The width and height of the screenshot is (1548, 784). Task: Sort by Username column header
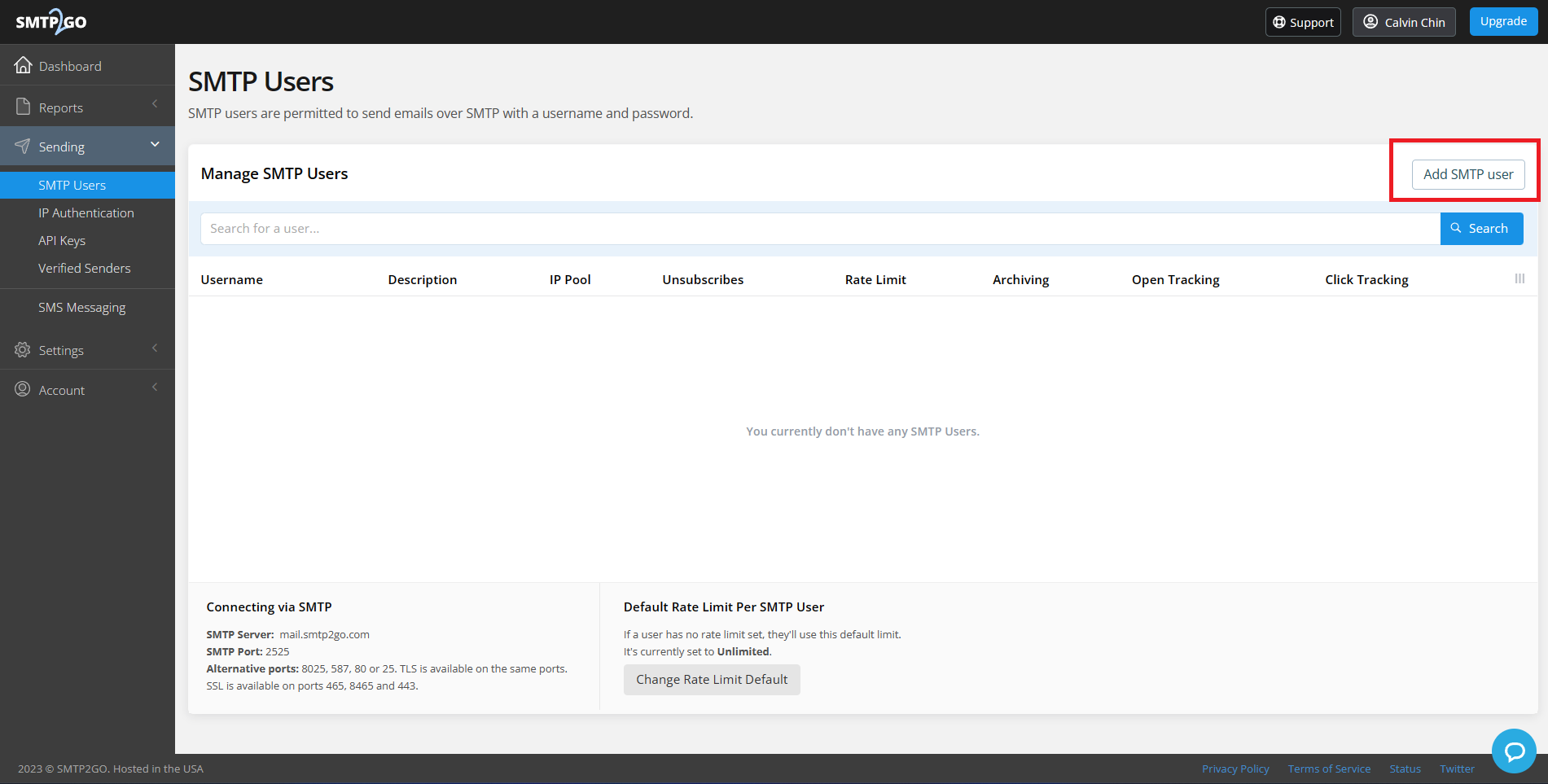[x=232, y=279]
